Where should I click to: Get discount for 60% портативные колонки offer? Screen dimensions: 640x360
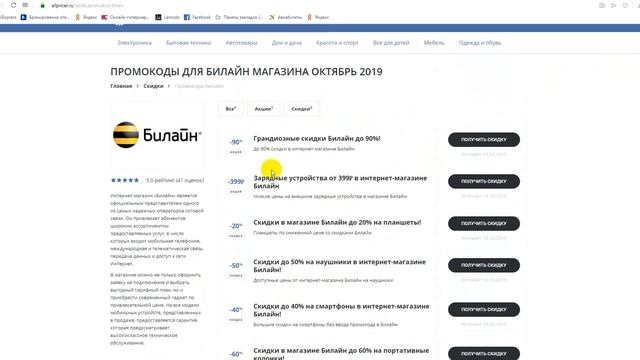[x=484, y=353]
